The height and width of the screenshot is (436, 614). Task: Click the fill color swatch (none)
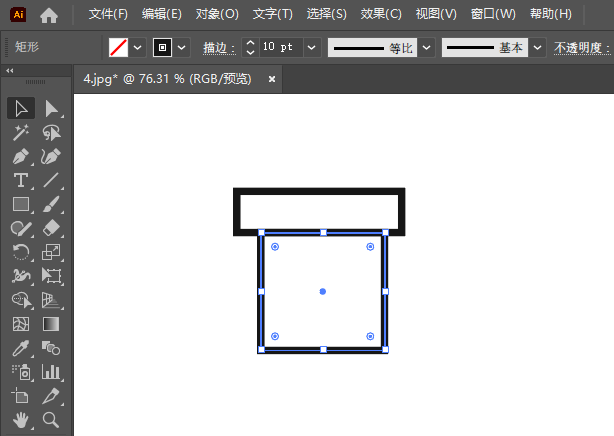(118, 47)
